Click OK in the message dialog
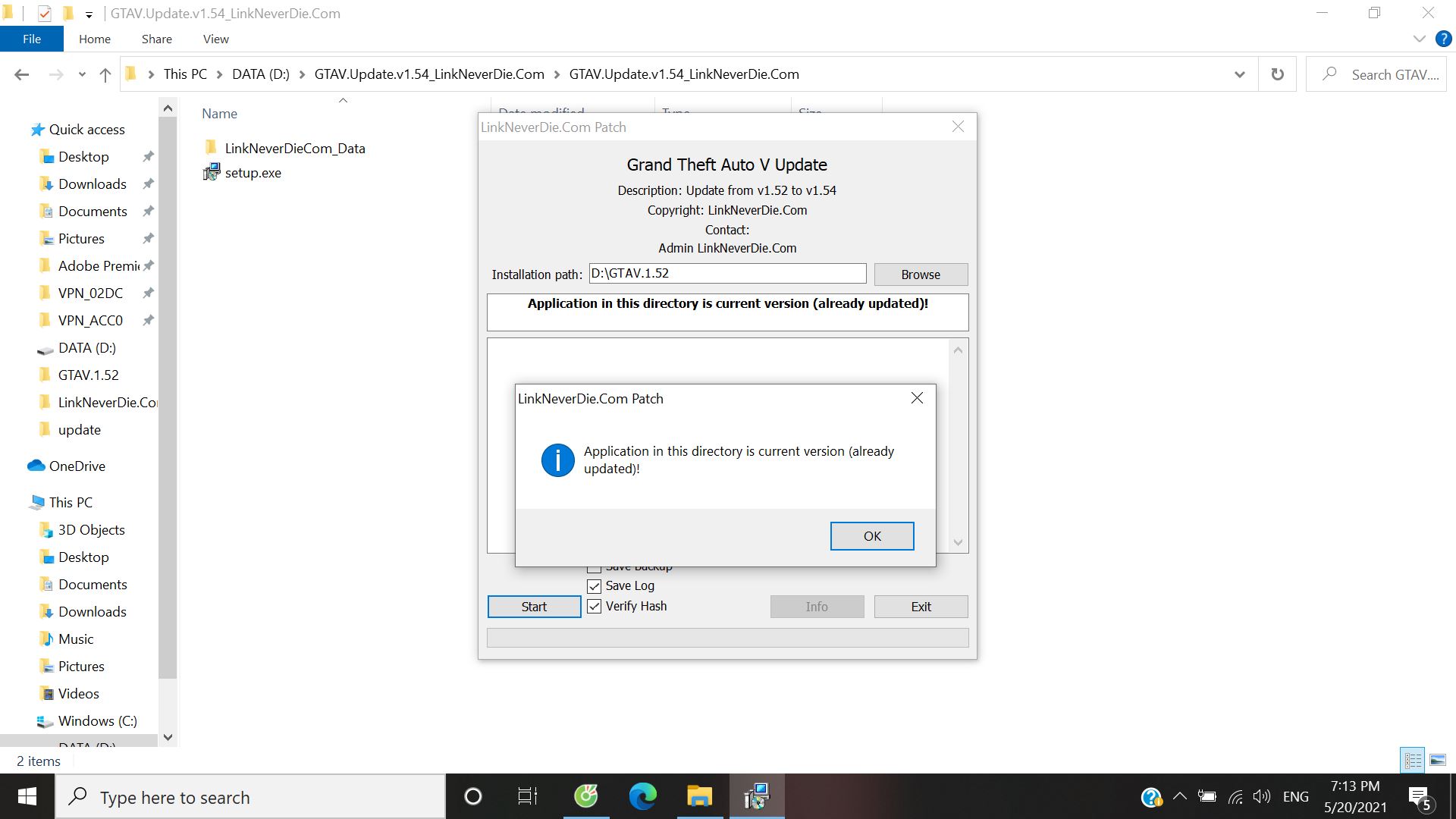The image size is (1456, 819). 872,536
